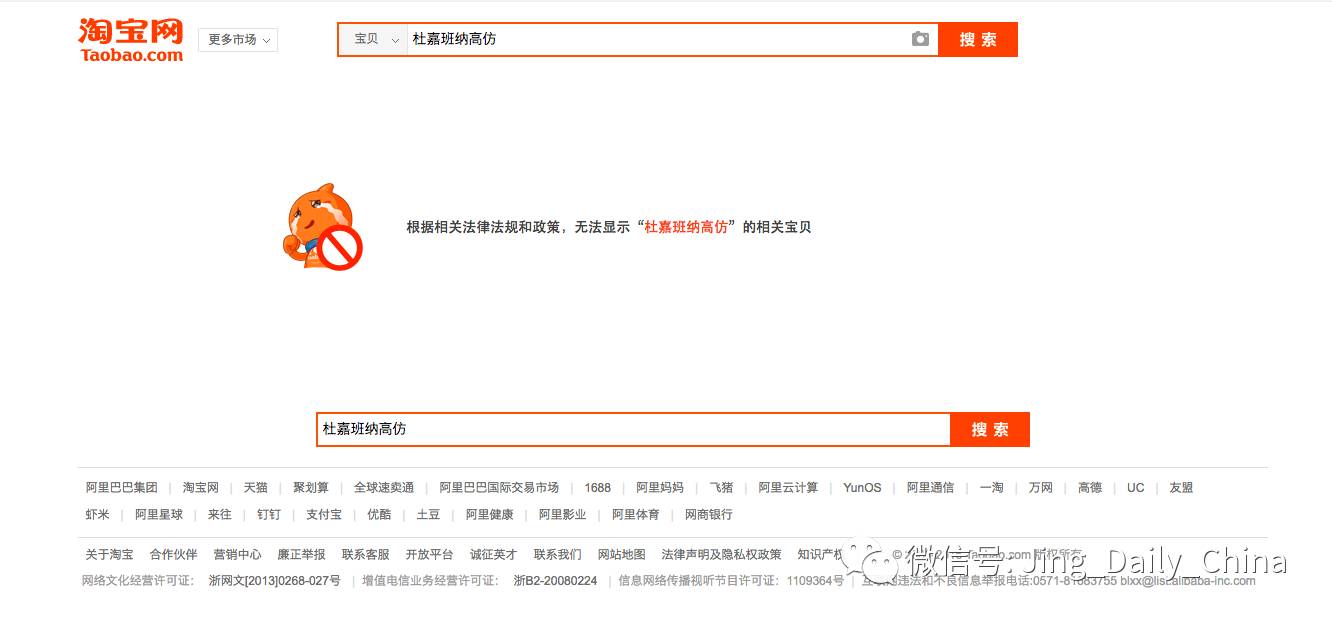The image size is (1332, 624).
Task: Open 天猫 footer link
Action: click(256, 488)
